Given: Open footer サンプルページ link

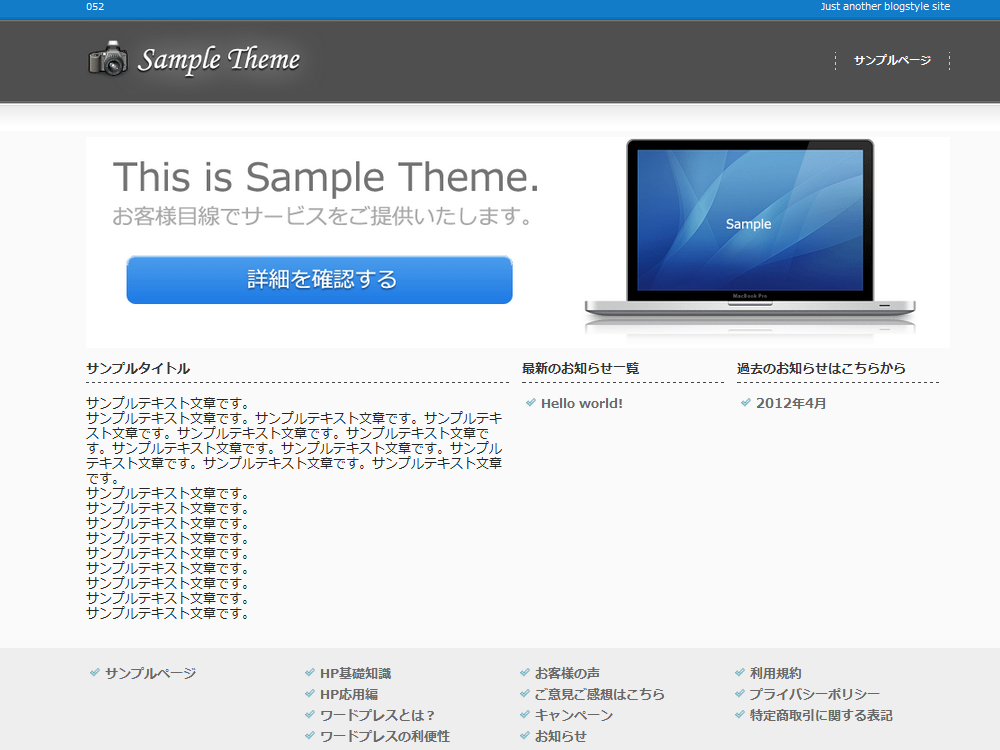Looking at the screenshot, I should (x=151, y=673).
